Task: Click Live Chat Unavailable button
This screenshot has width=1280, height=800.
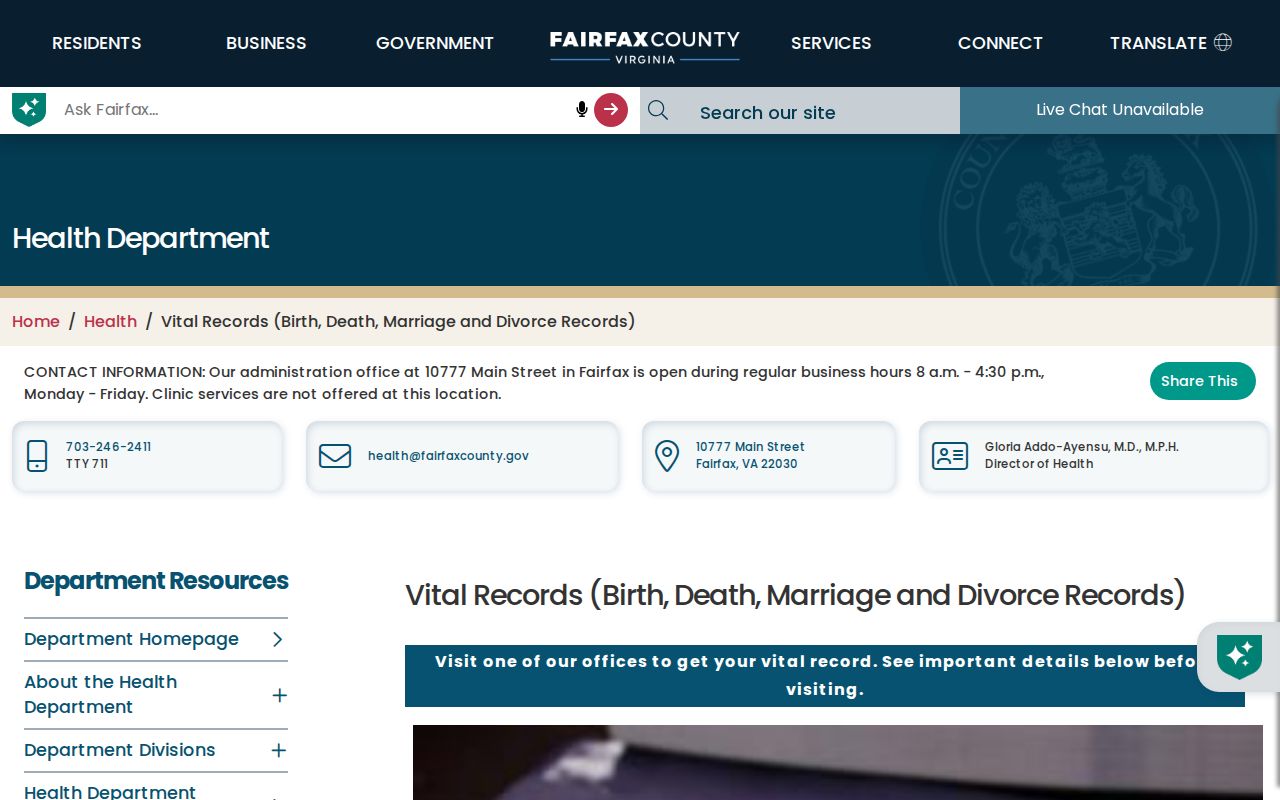Action: 1120,110
